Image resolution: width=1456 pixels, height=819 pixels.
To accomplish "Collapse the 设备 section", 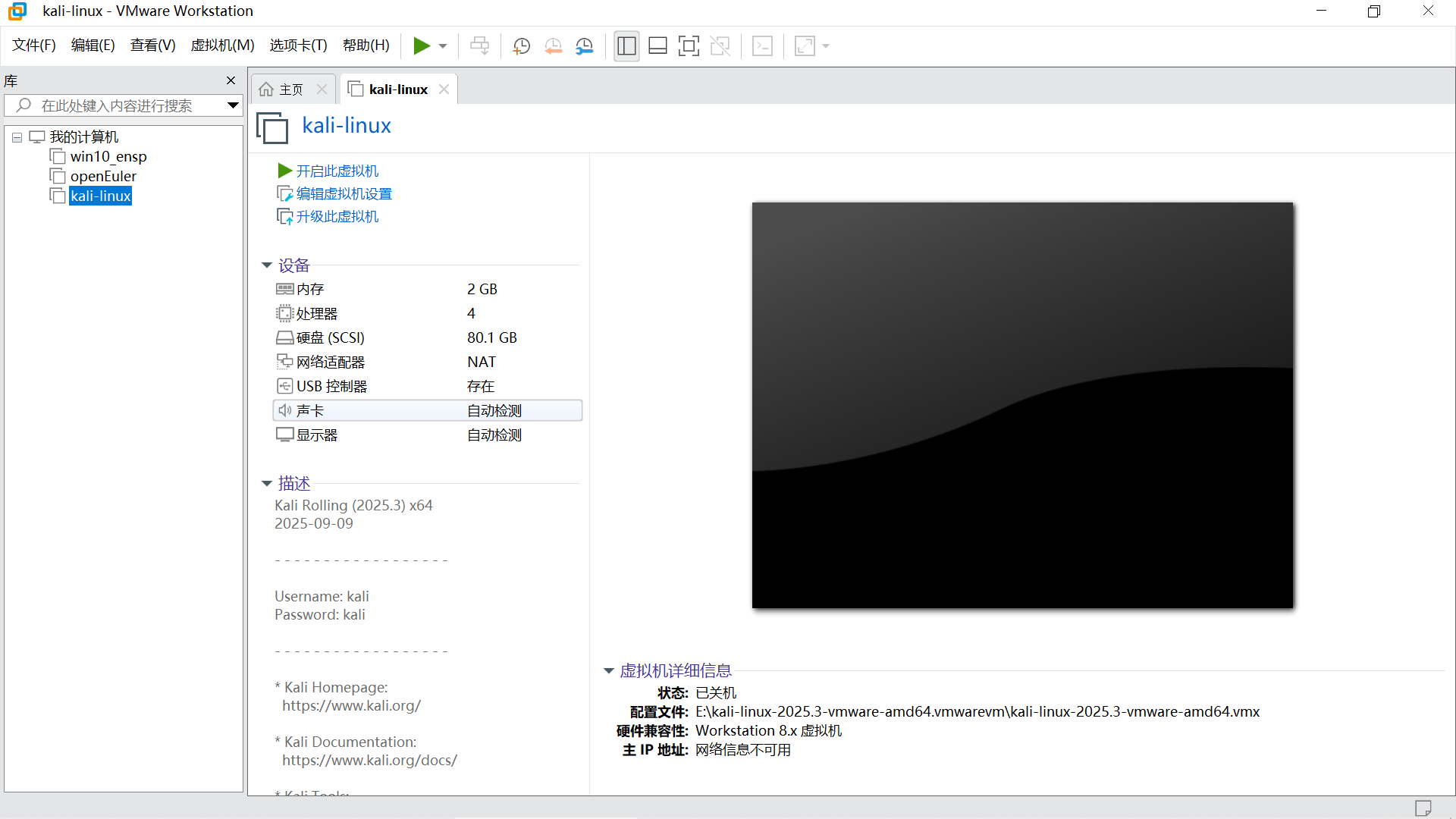I will 267,265.
